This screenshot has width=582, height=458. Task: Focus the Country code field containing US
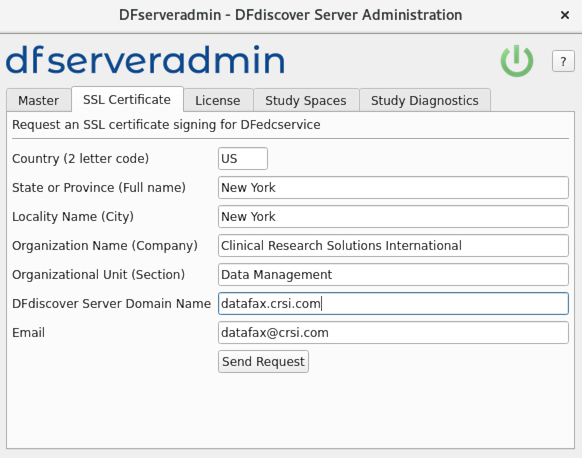click(243, 158)
